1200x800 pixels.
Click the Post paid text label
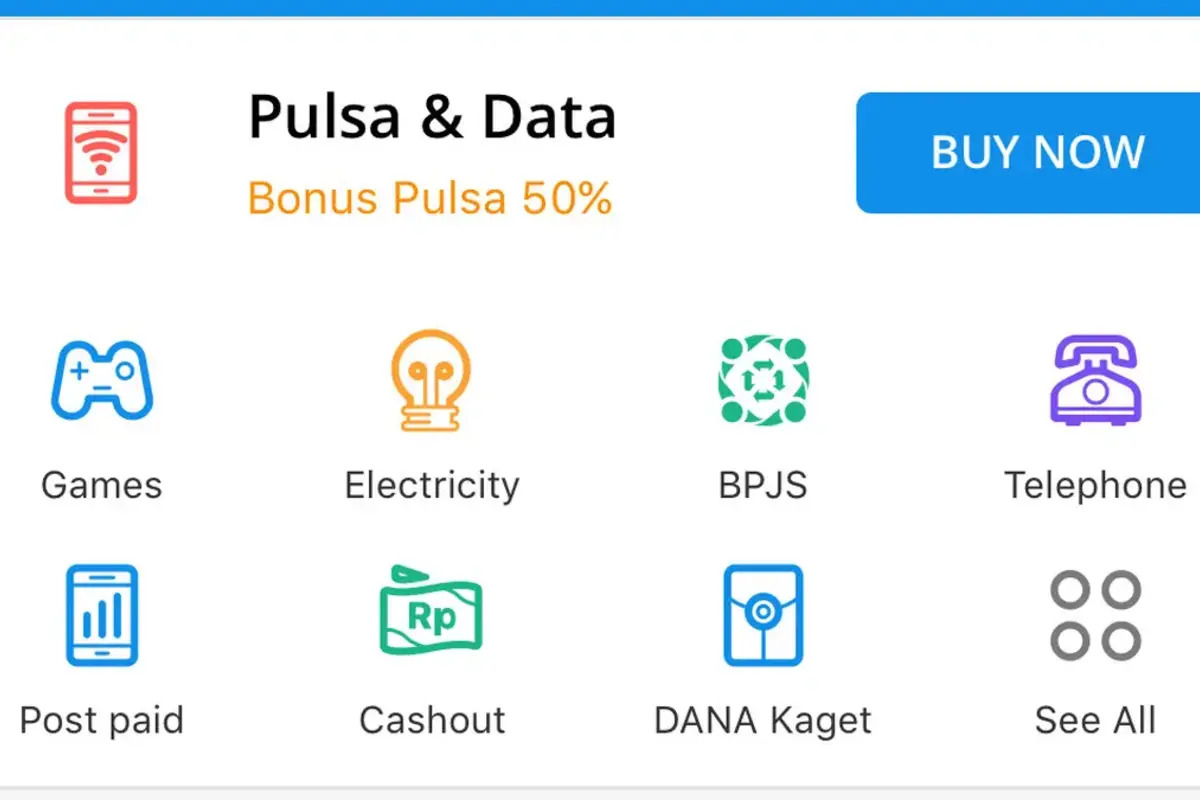point(102,720)
